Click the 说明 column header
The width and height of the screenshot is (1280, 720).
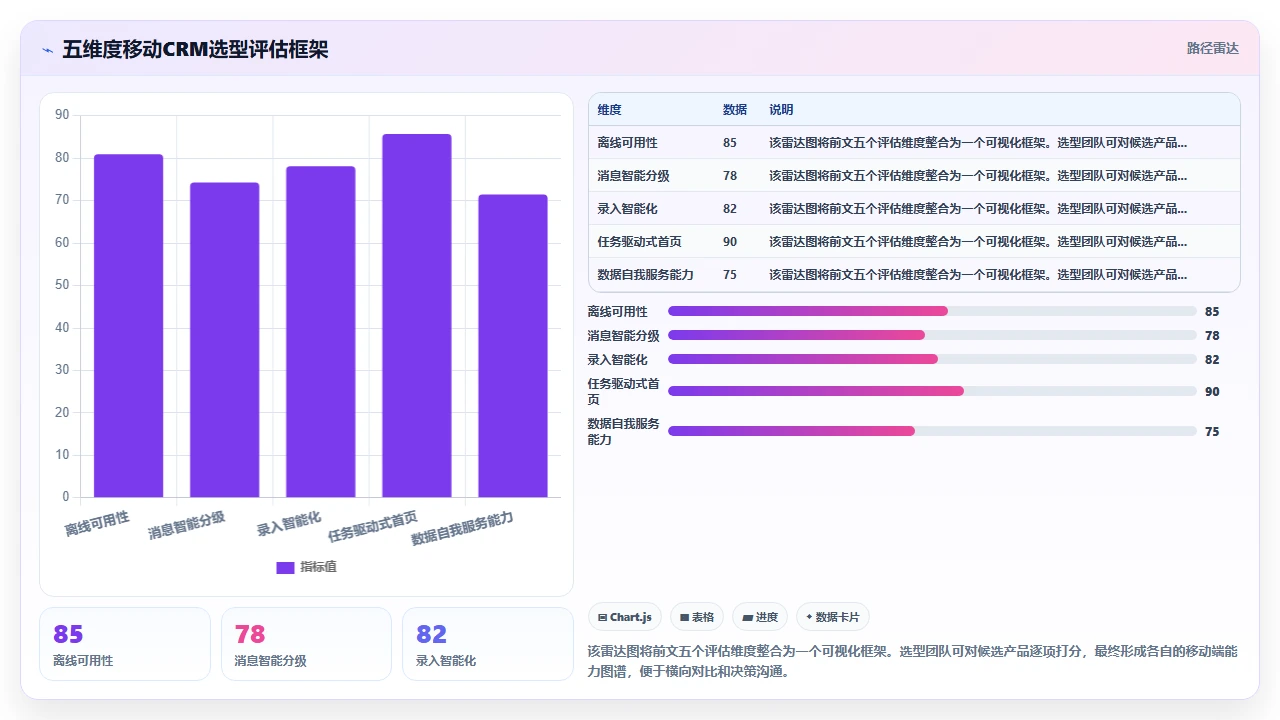coord(781,110)
